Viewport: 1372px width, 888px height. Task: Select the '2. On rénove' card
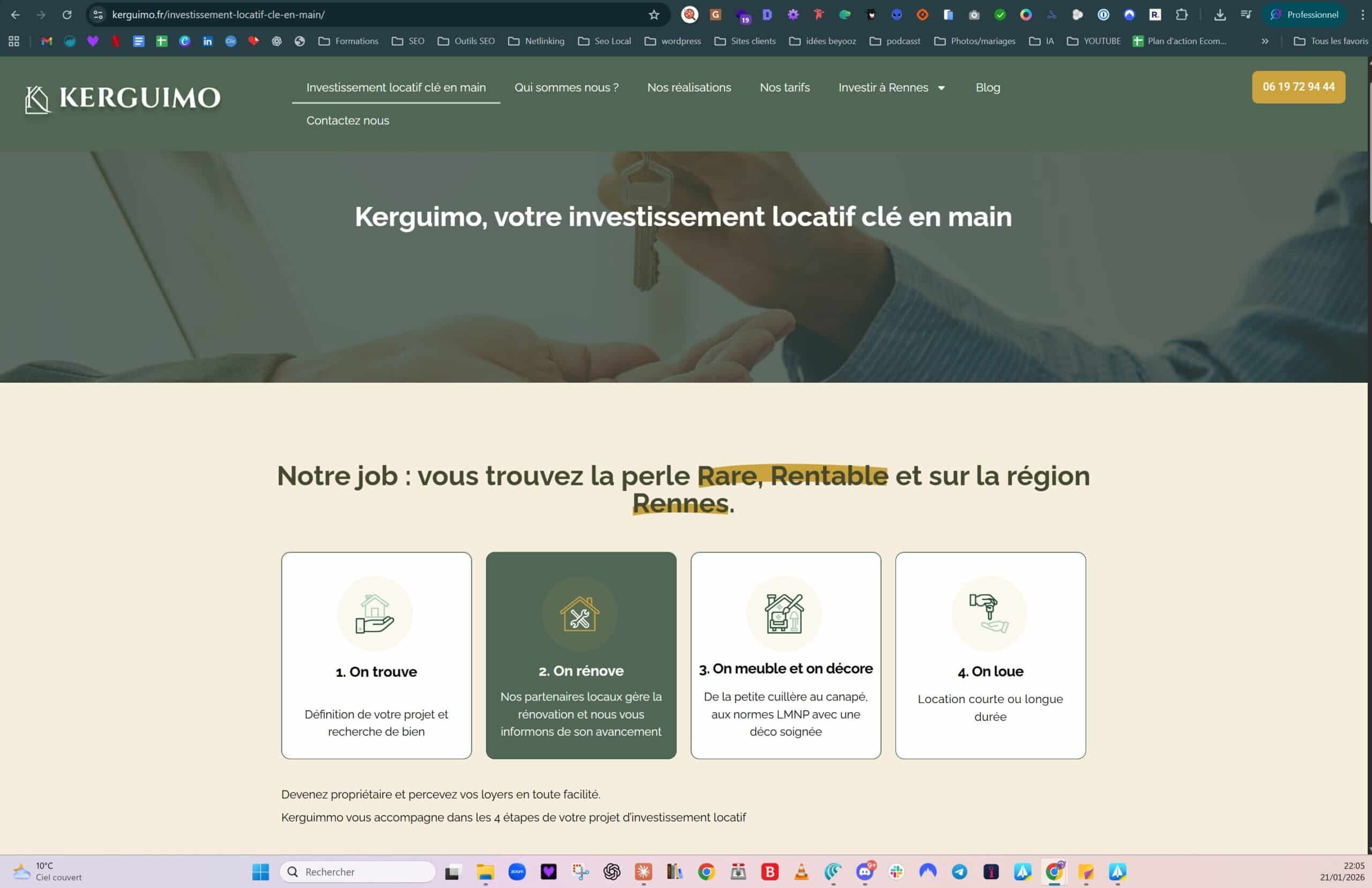pos(580,655)
